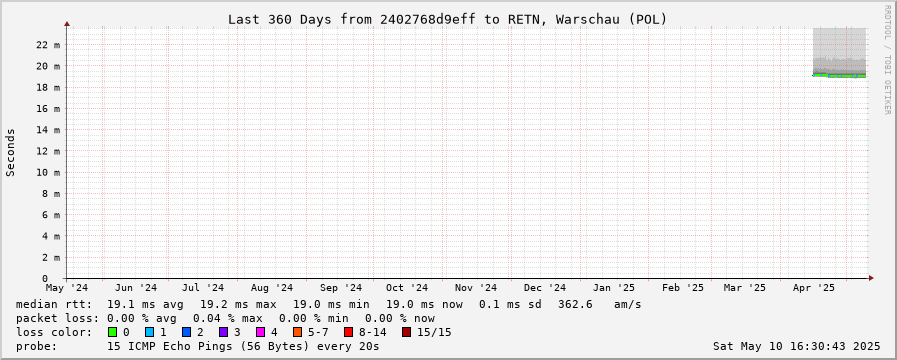Click the purple loss color 3 swatch
Screen dimensions: 897x360
(x=223, y=332)
